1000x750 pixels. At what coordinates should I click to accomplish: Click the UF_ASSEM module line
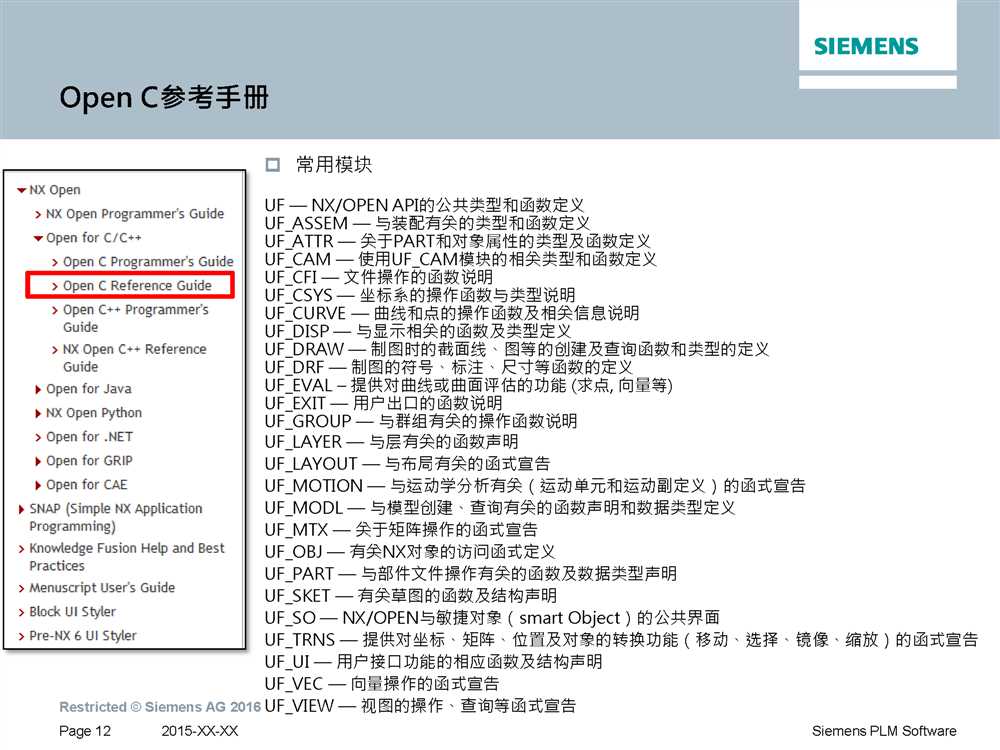[x=427, y=223]
